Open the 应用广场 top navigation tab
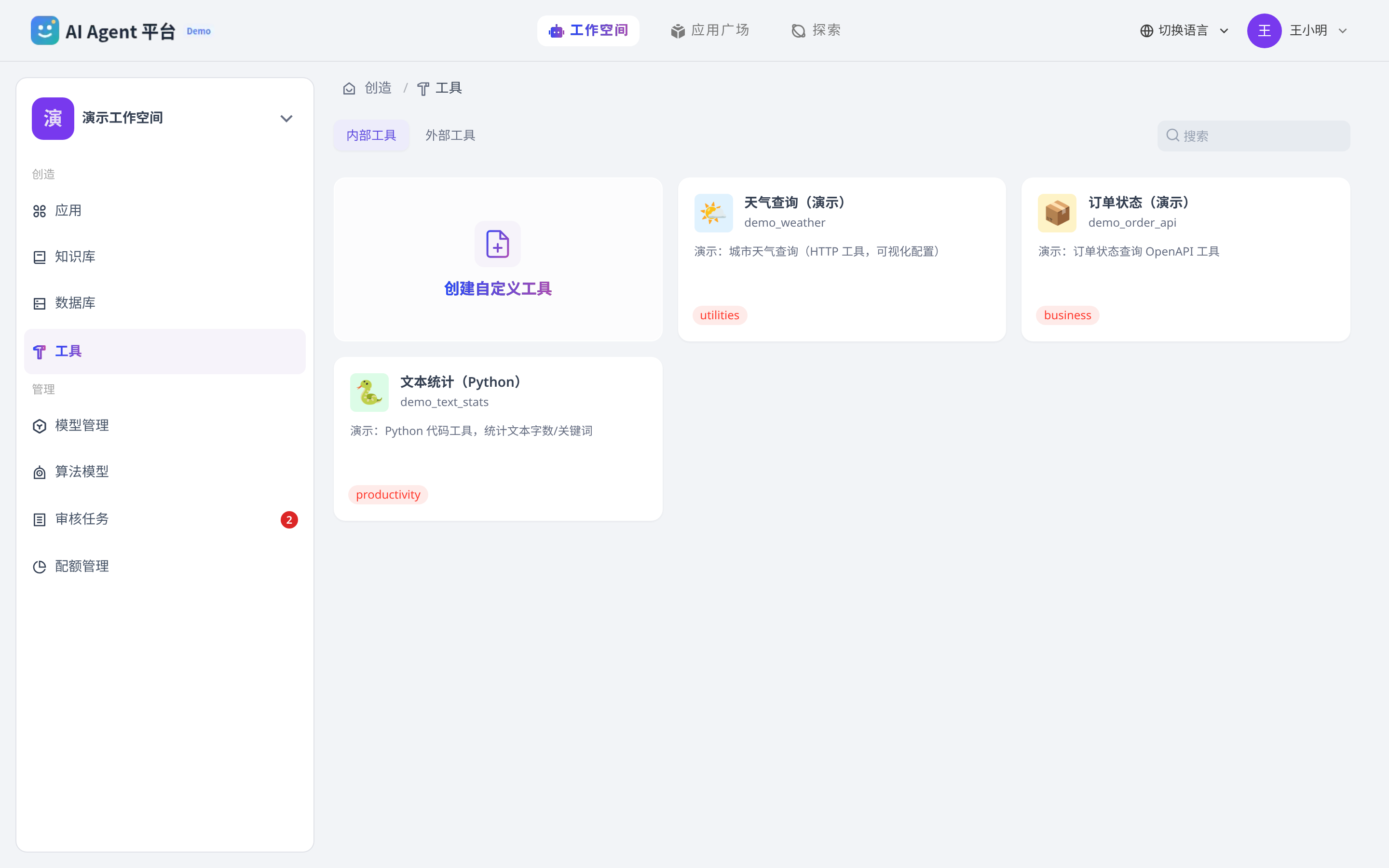Image resolution: width=1389 pixels, height=868 pixels. point(710,30)
